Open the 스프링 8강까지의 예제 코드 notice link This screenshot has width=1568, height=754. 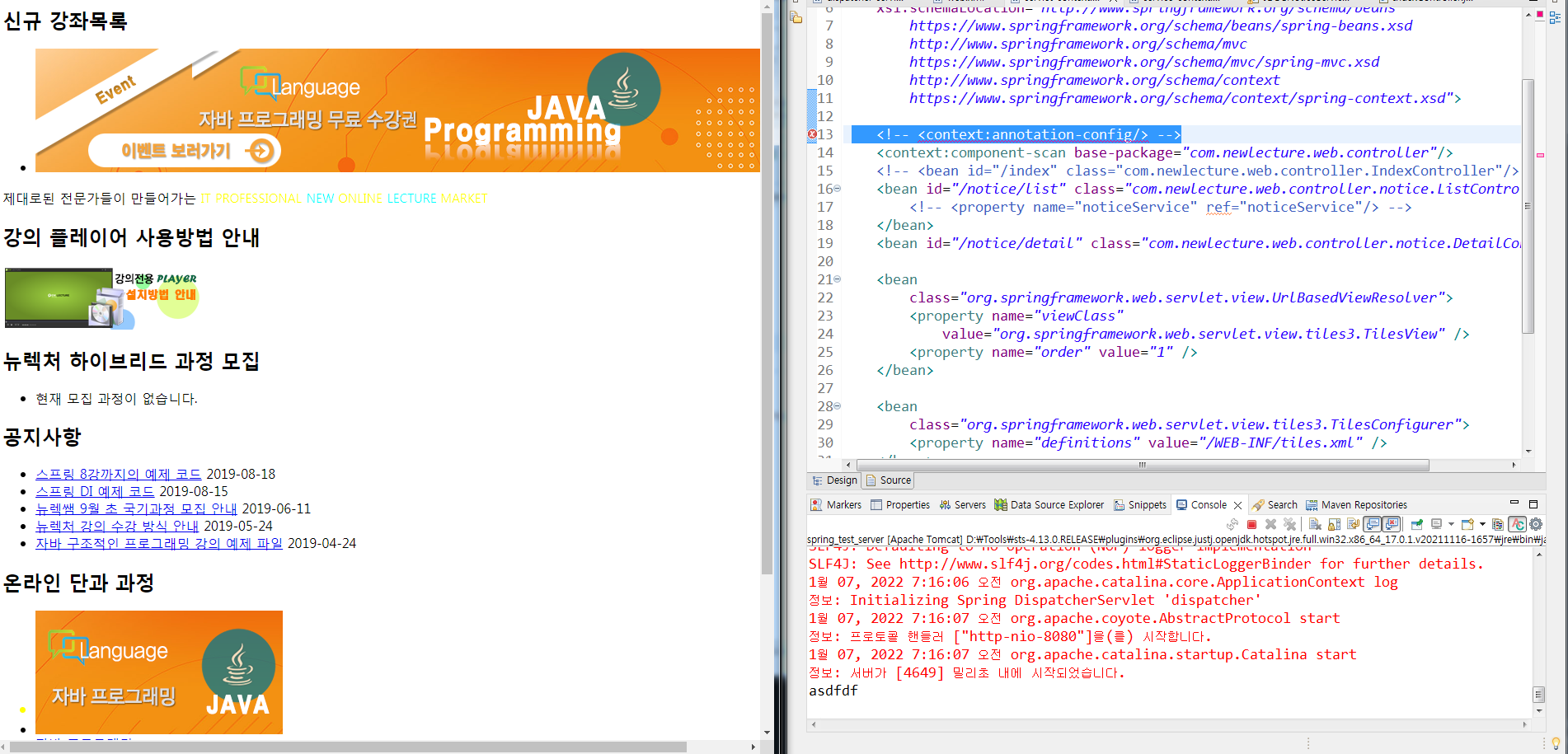[119, 474]
